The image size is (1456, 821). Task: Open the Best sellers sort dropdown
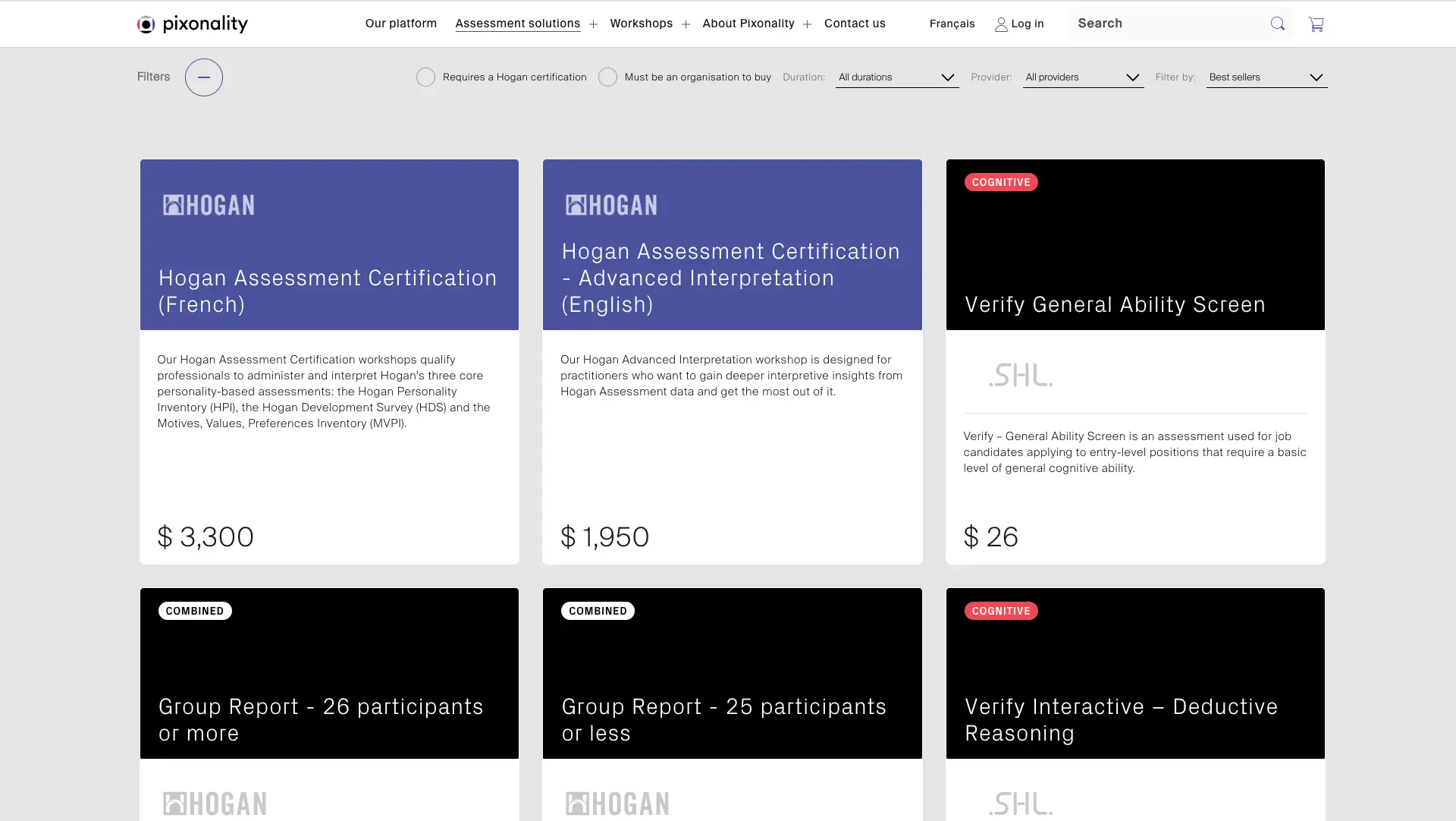[x=1266, y=77]
